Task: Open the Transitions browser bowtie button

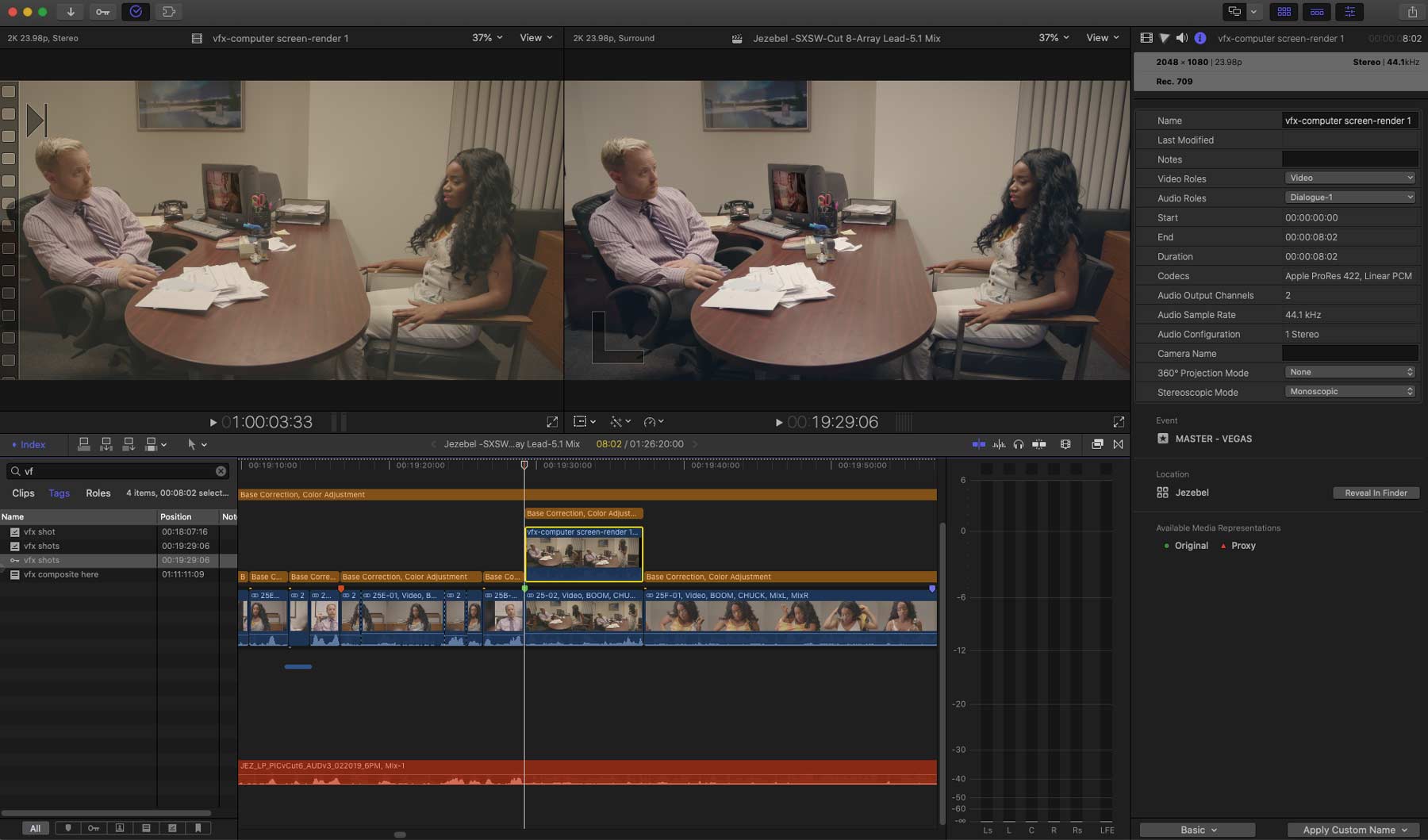Action: pos(1118,444)
